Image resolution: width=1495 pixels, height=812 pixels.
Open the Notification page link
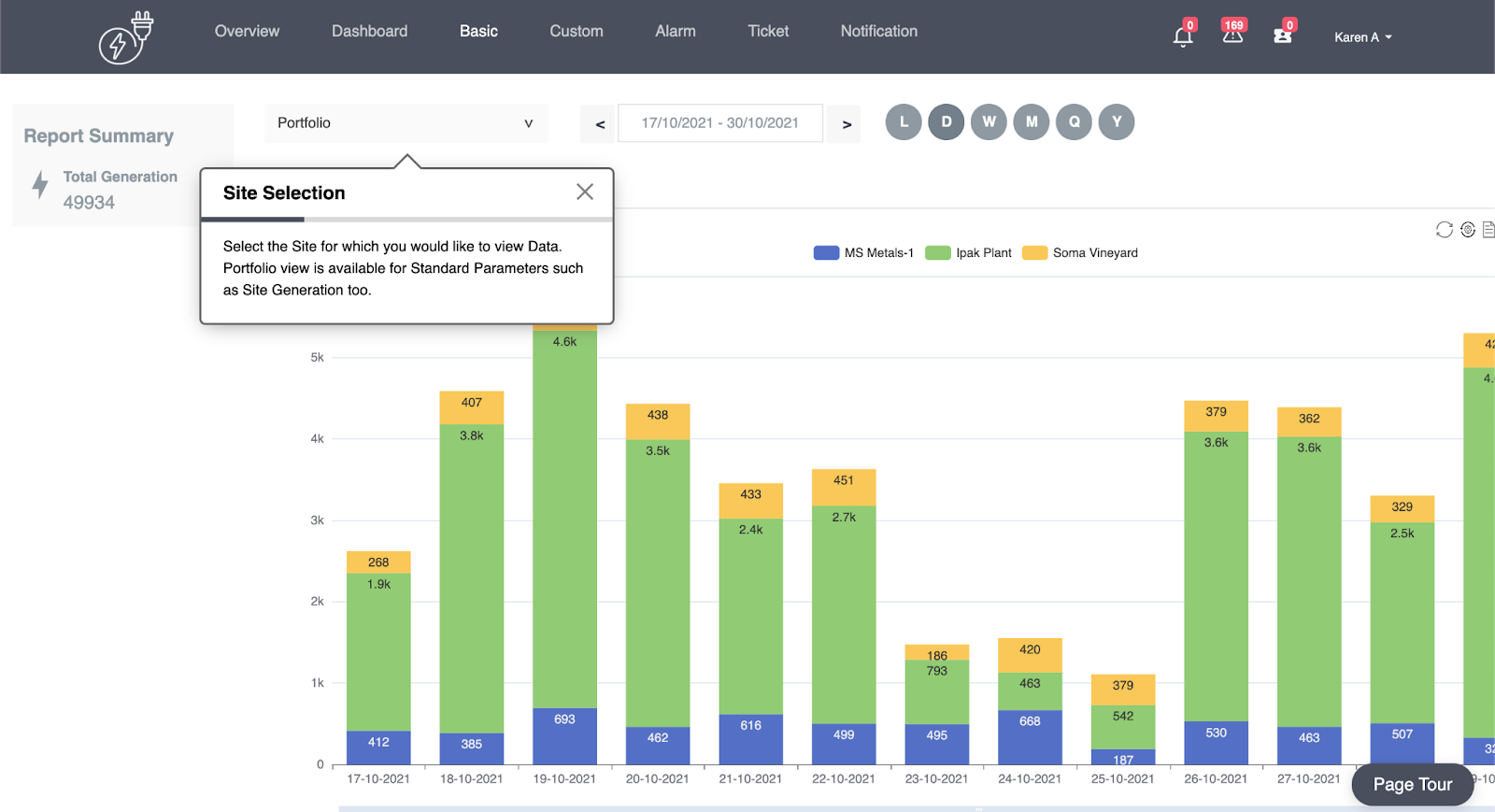879,31
